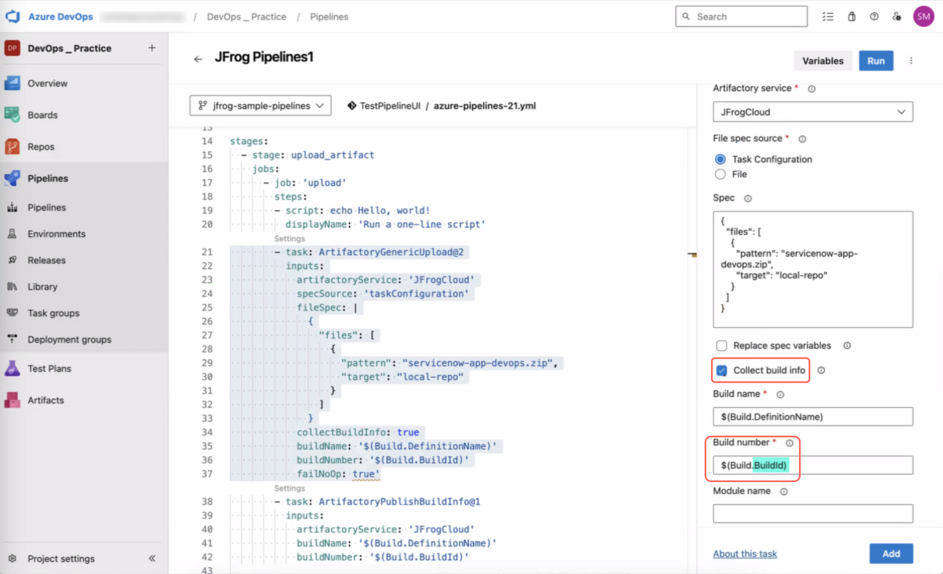Select the Task Configuration radio button
The image size is (943, 574).
tap(720, 159)
